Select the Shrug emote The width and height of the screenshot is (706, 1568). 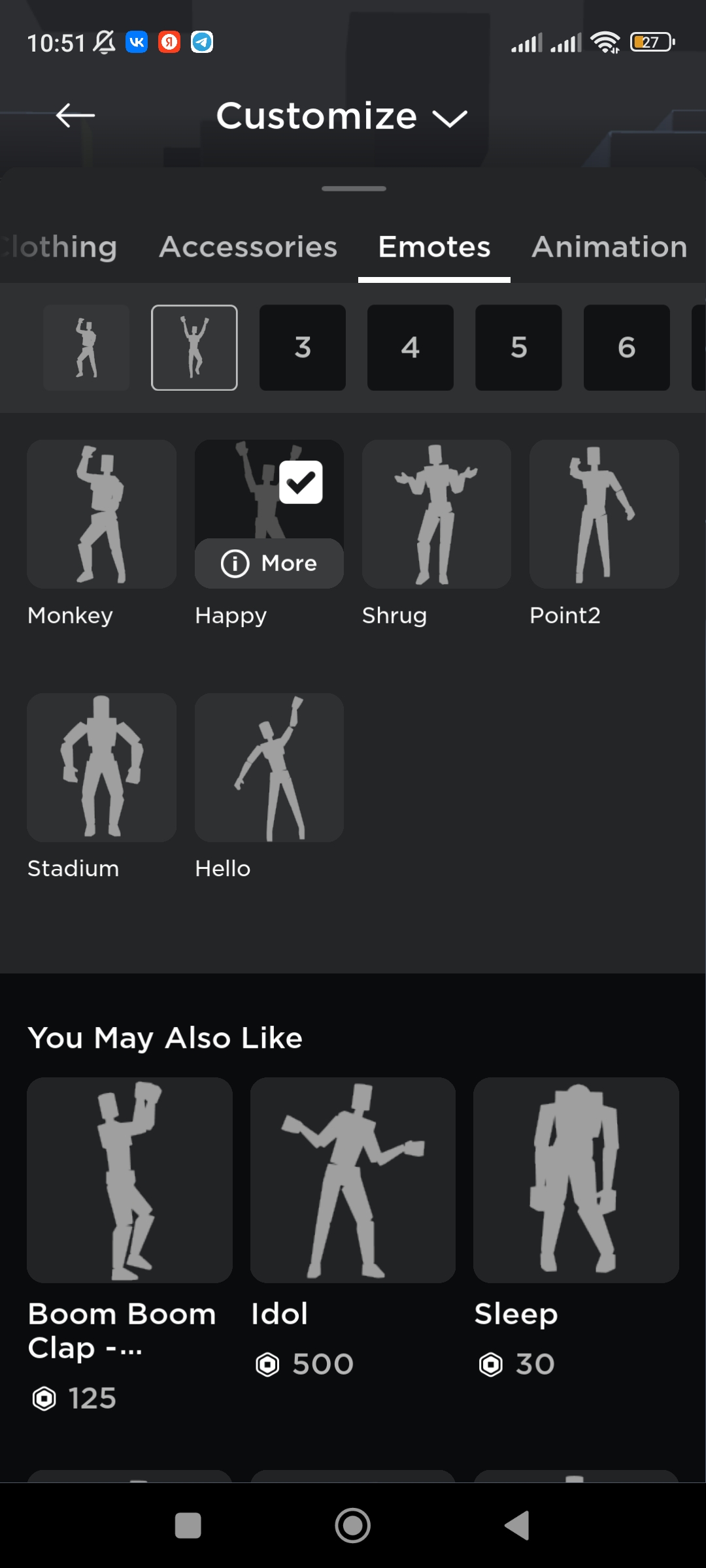tap(437, 514)
